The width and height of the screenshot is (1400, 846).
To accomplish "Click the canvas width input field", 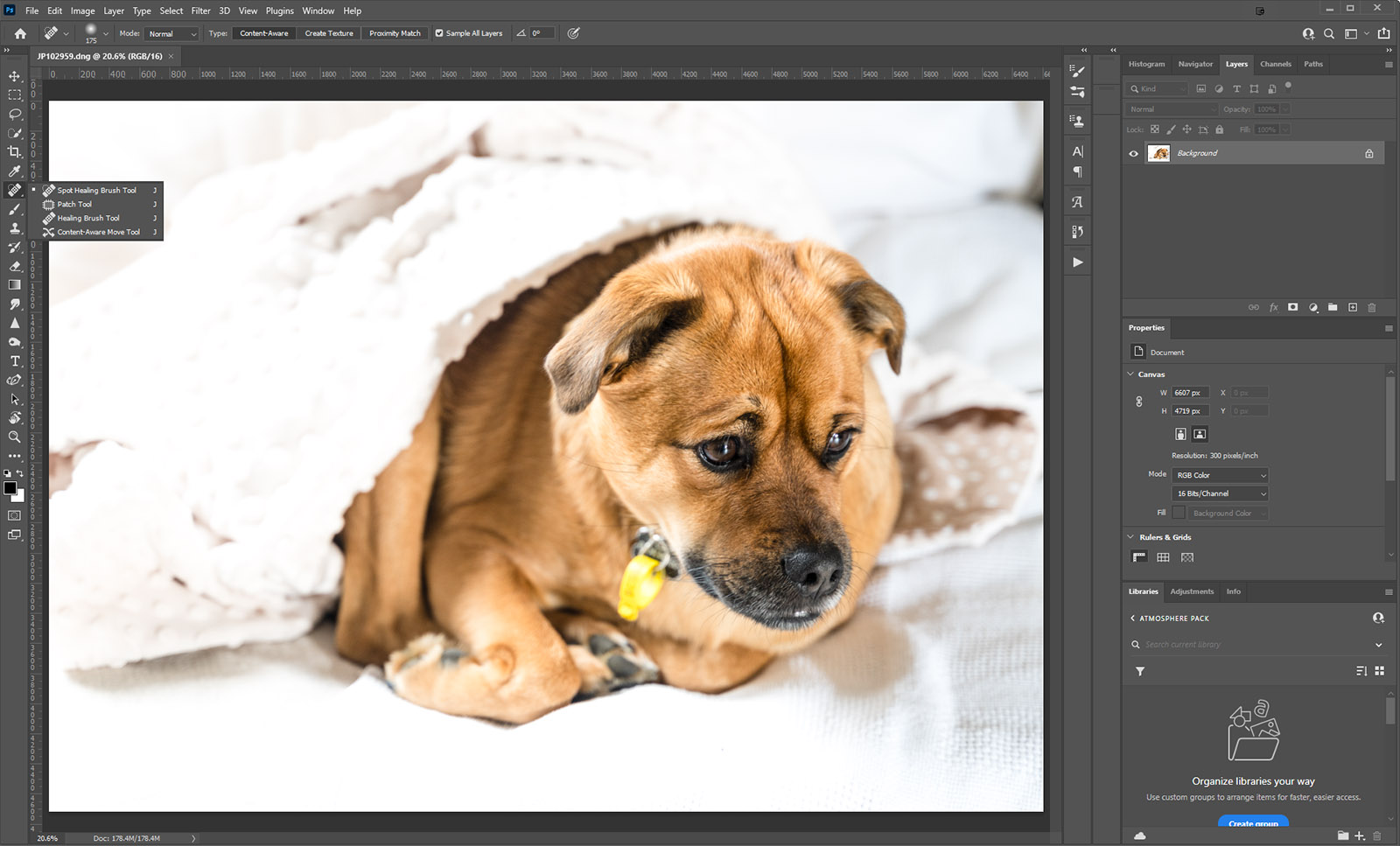I will coord(1189,393).
